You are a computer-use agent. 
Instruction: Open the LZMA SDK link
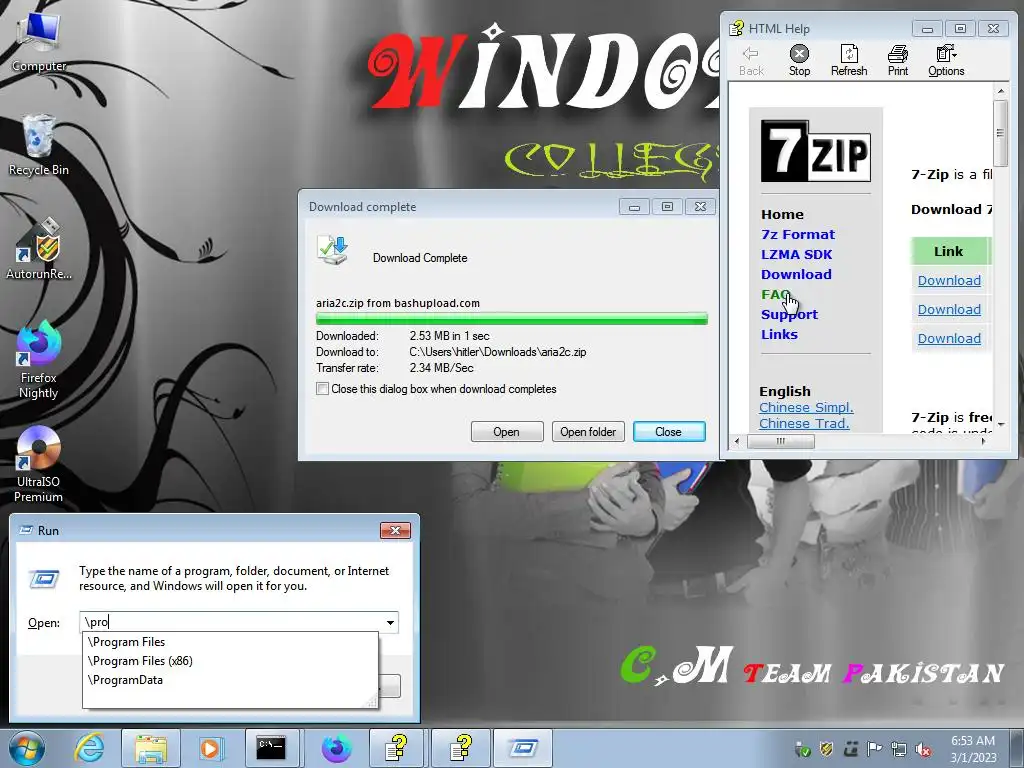(x=796, y=255)
